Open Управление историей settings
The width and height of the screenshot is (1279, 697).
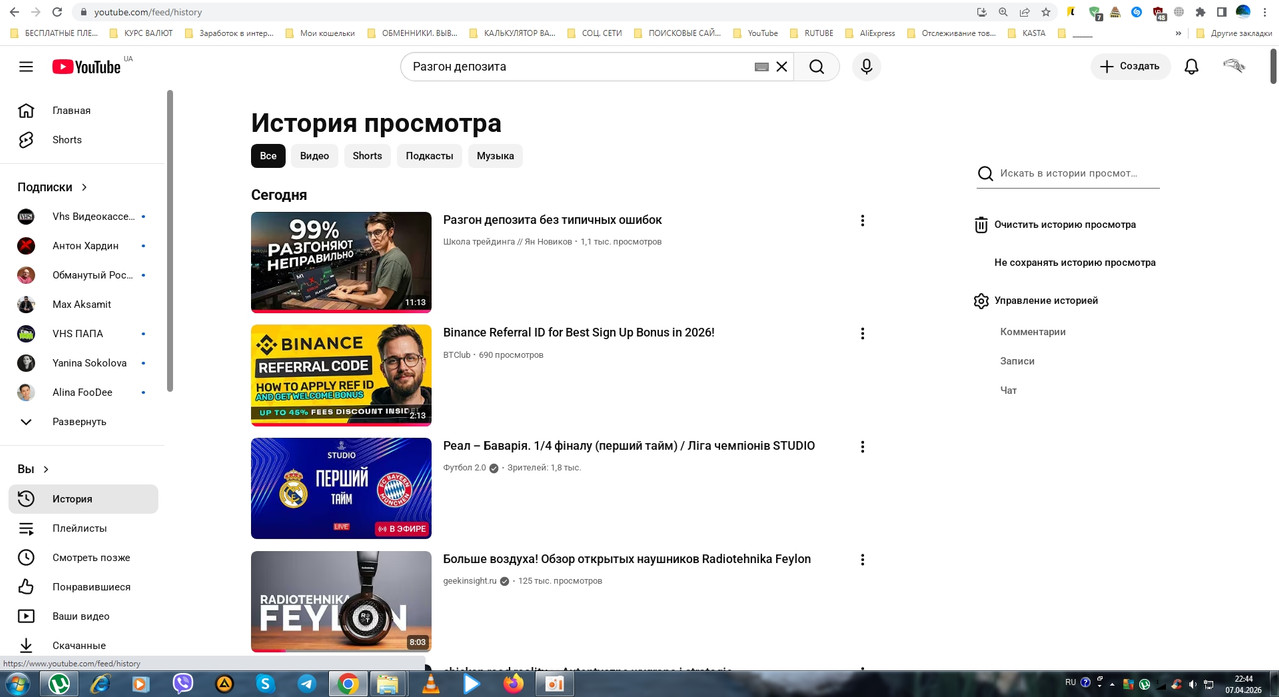tap(1036, 301)
